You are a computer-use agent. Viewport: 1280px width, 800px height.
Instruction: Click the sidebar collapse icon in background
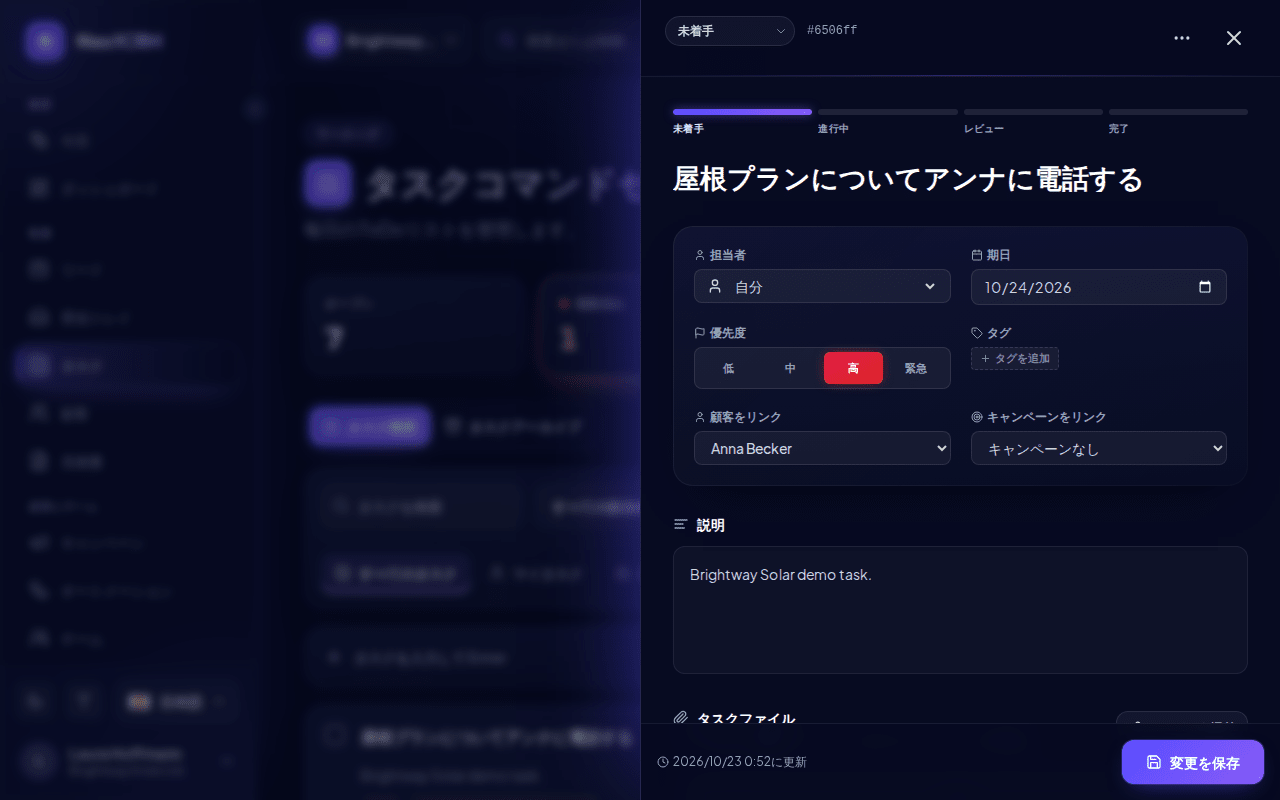[255, 108]
